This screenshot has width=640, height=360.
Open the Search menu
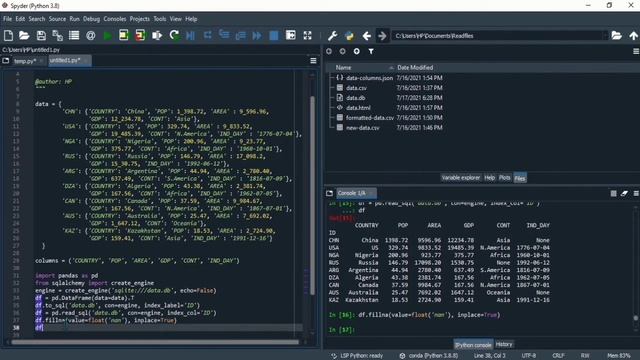point(37,19)
